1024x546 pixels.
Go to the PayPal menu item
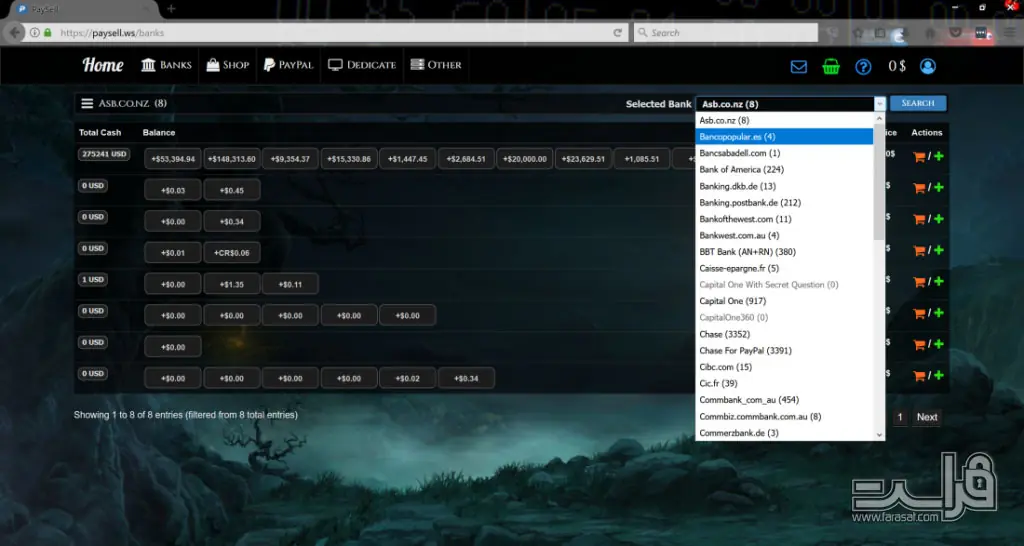[x=289, y=65]
